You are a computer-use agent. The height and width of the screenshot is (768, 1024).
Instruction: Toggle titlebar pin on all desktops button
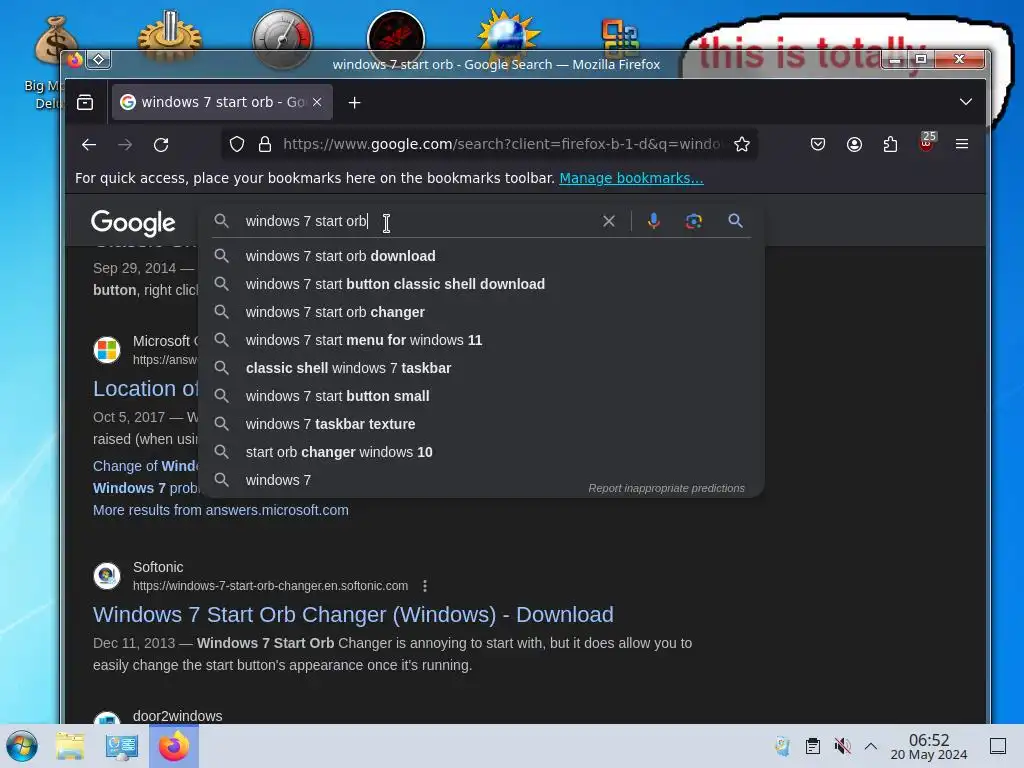[99, 59]
